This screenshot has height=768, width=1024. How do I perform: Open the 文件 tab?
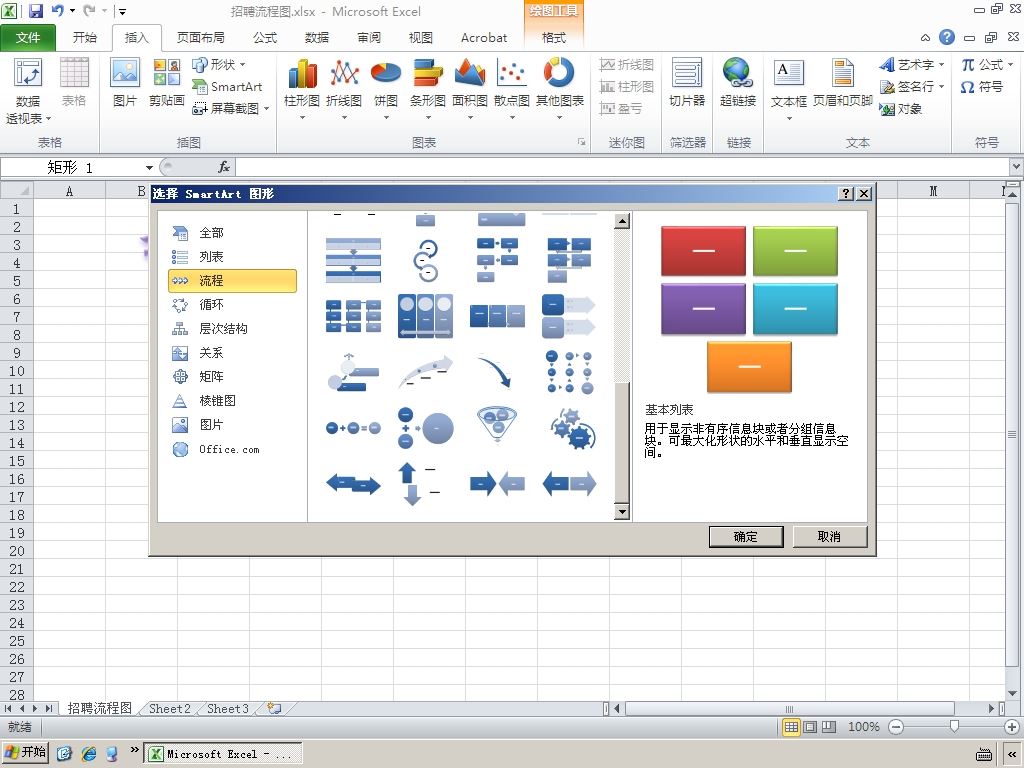tap(27, 38)
